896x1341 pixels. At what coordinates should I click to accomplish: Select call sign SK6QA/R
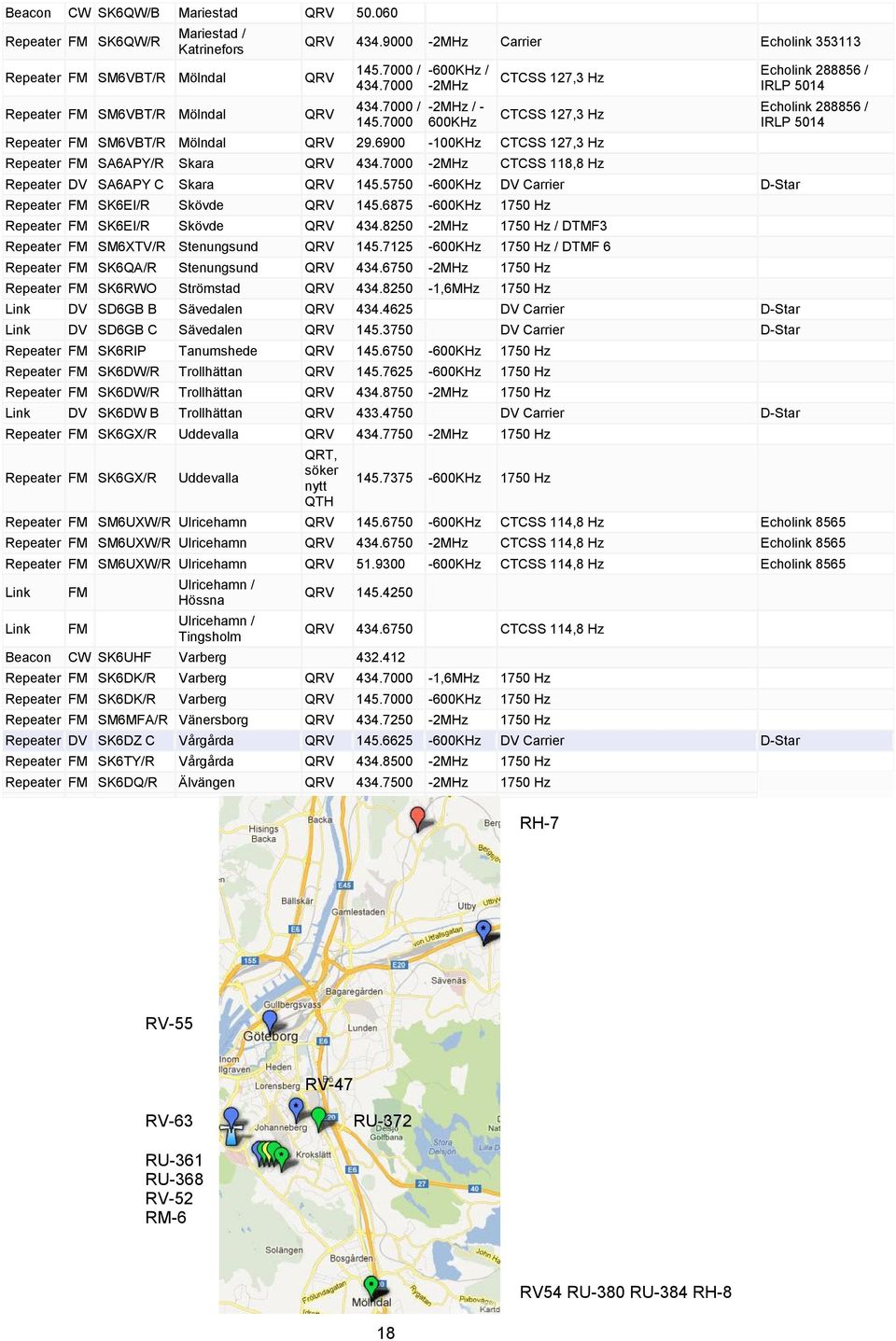tap(127, 268)
